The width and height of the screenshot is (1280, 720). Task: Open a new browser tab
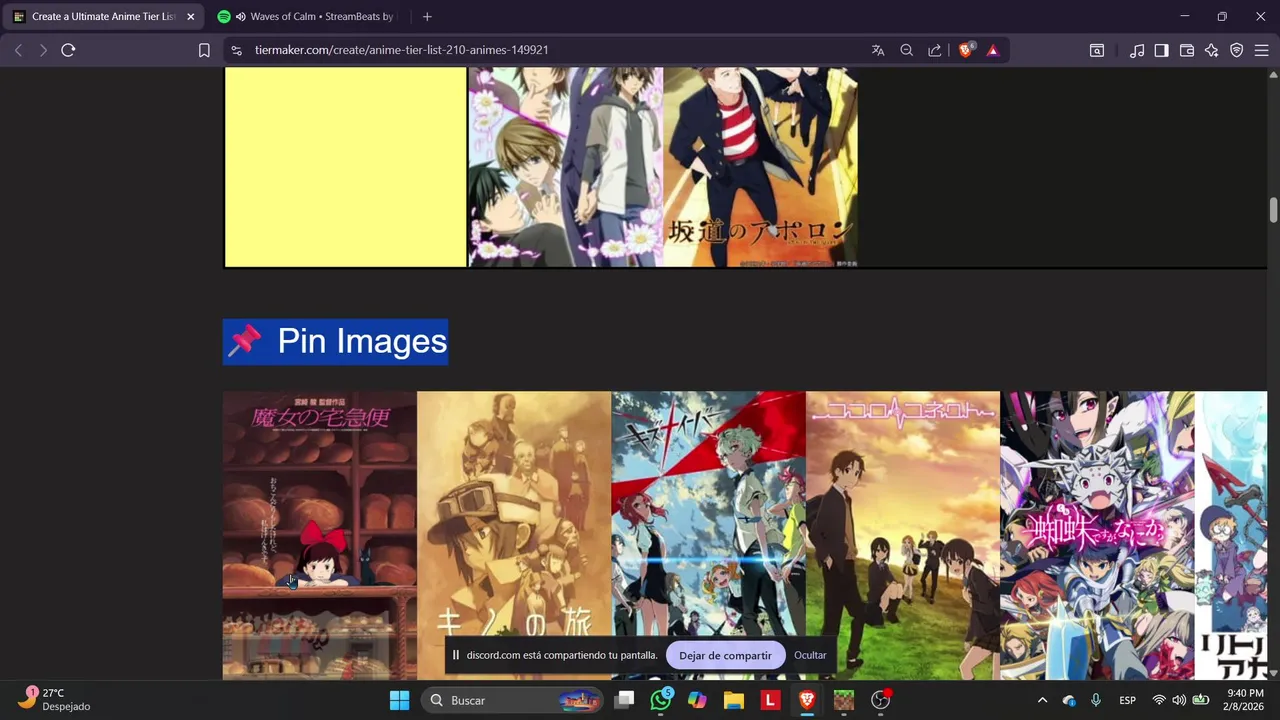pos(427,17)
